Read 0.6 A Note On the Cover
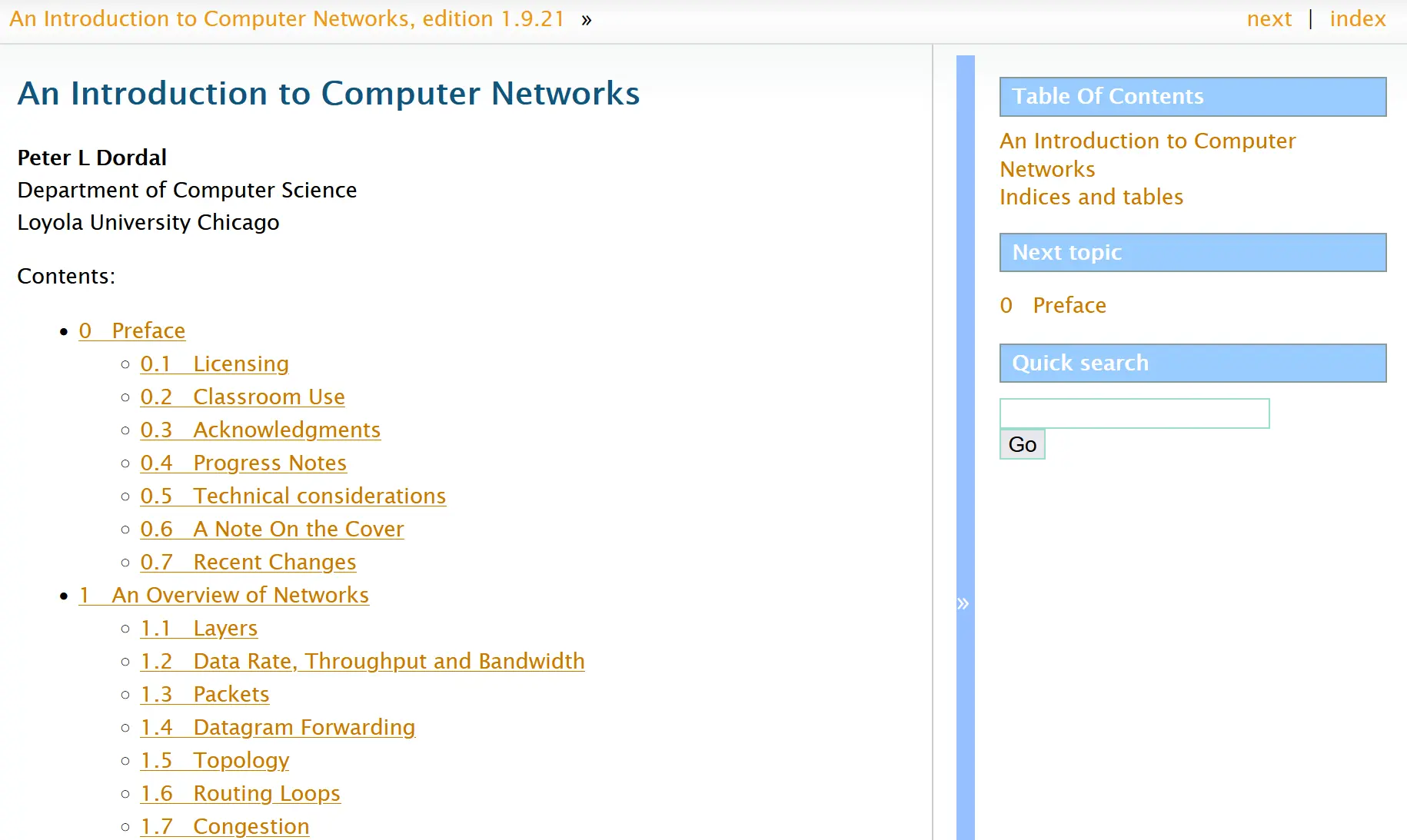 click(x=271, y=529)
